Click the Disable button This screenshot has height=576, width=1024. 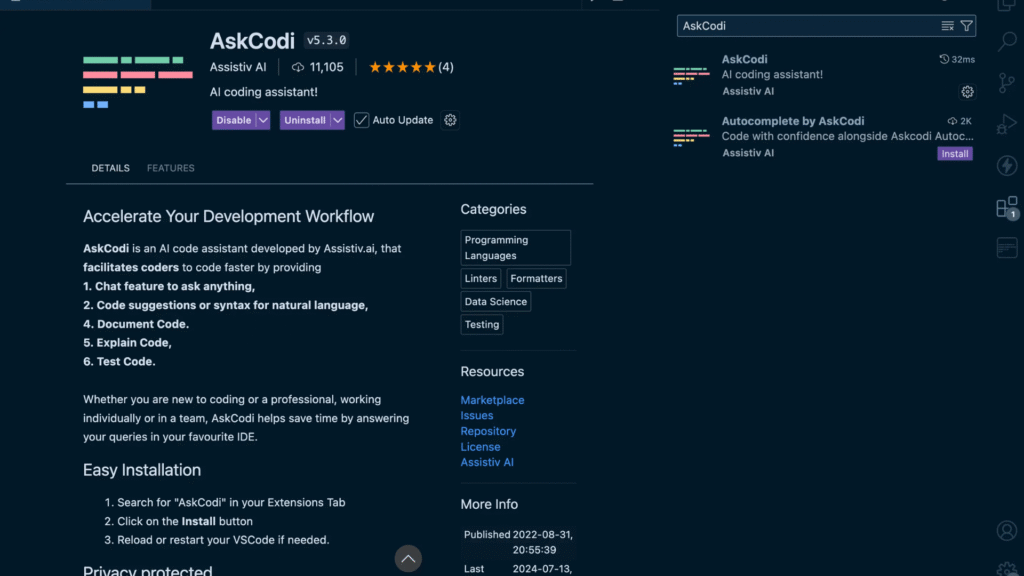click(x=234, y=120)
